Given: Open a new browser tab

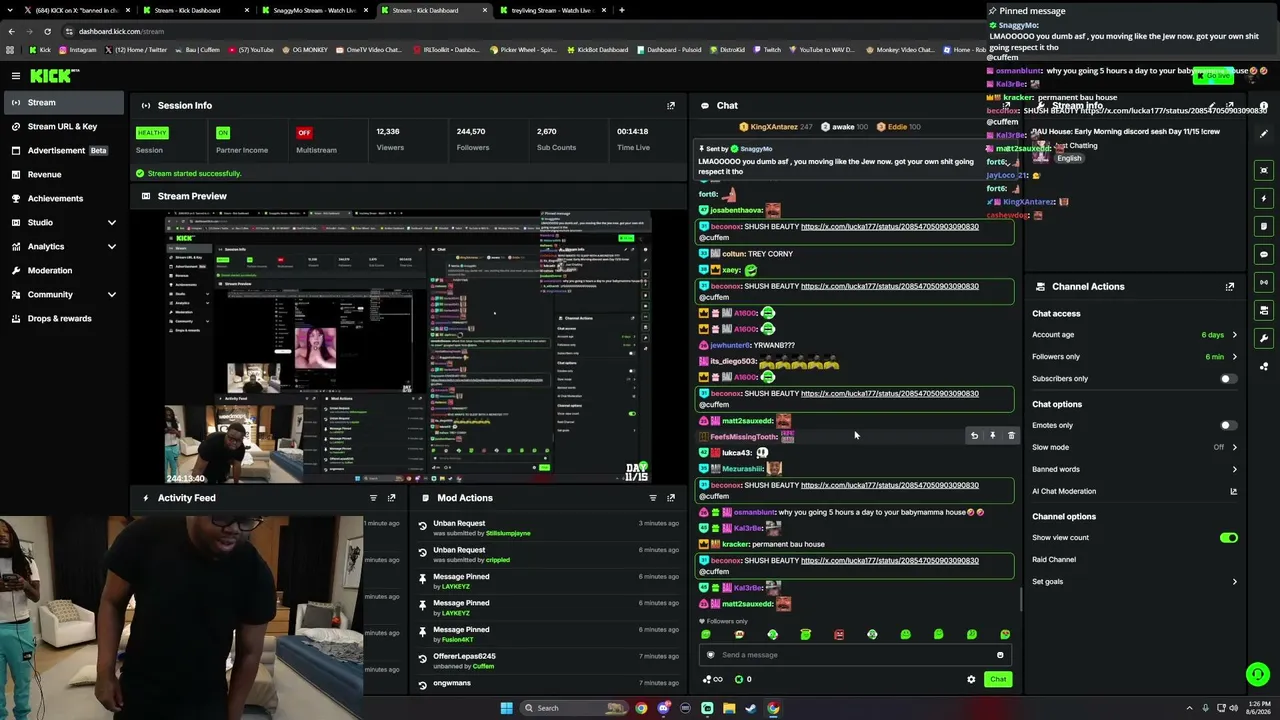Looking at the screenshot, I should [x=622, y=10].
